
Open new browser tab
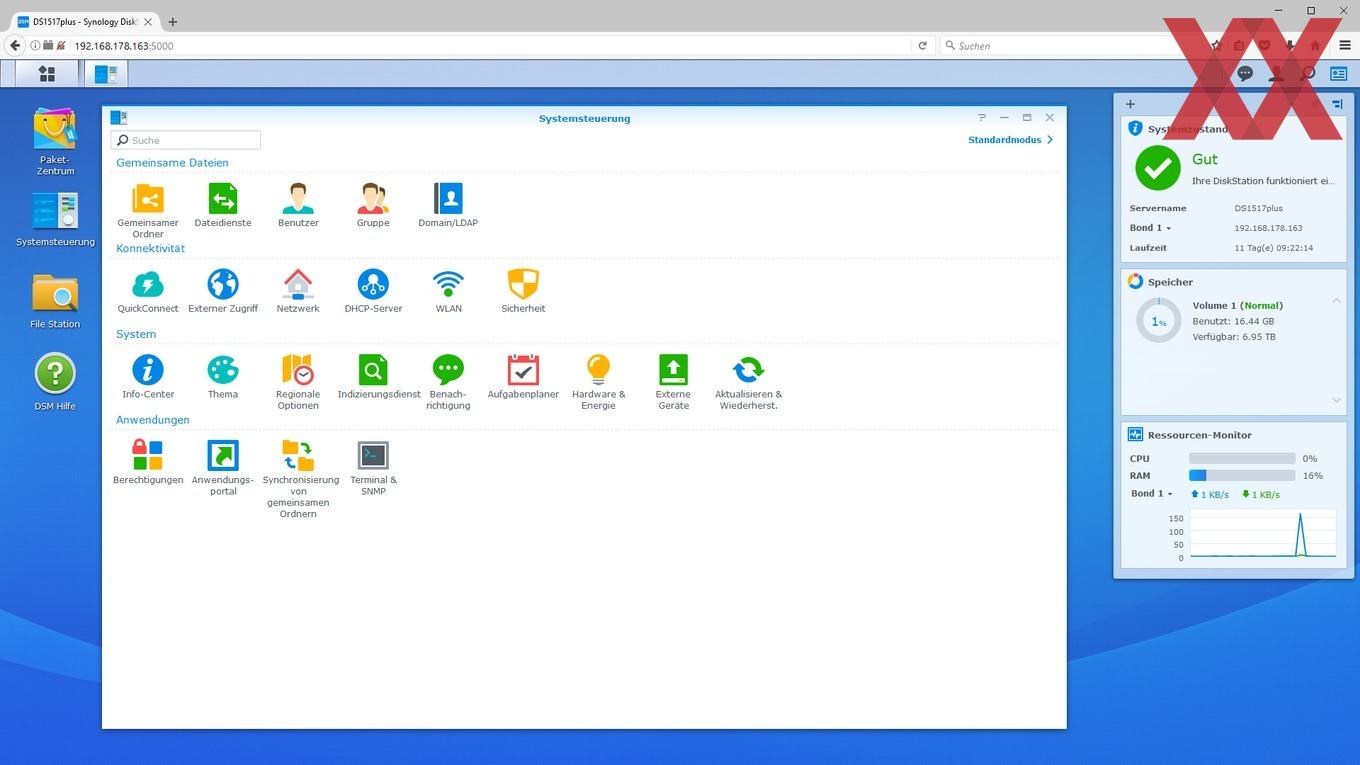[172, 21]
